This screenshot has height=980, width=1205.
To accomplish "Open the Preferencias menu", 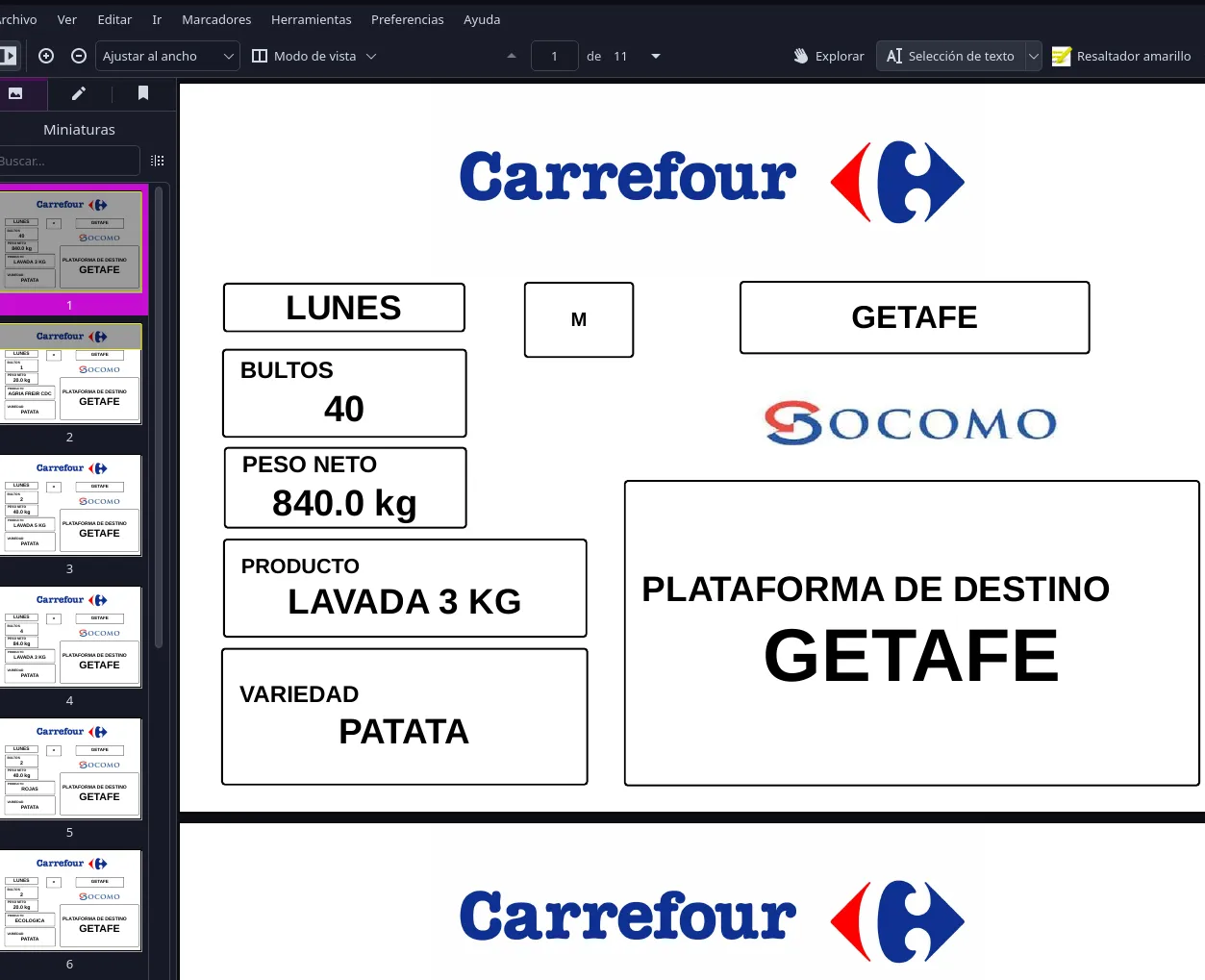I will tap(407, 19).
